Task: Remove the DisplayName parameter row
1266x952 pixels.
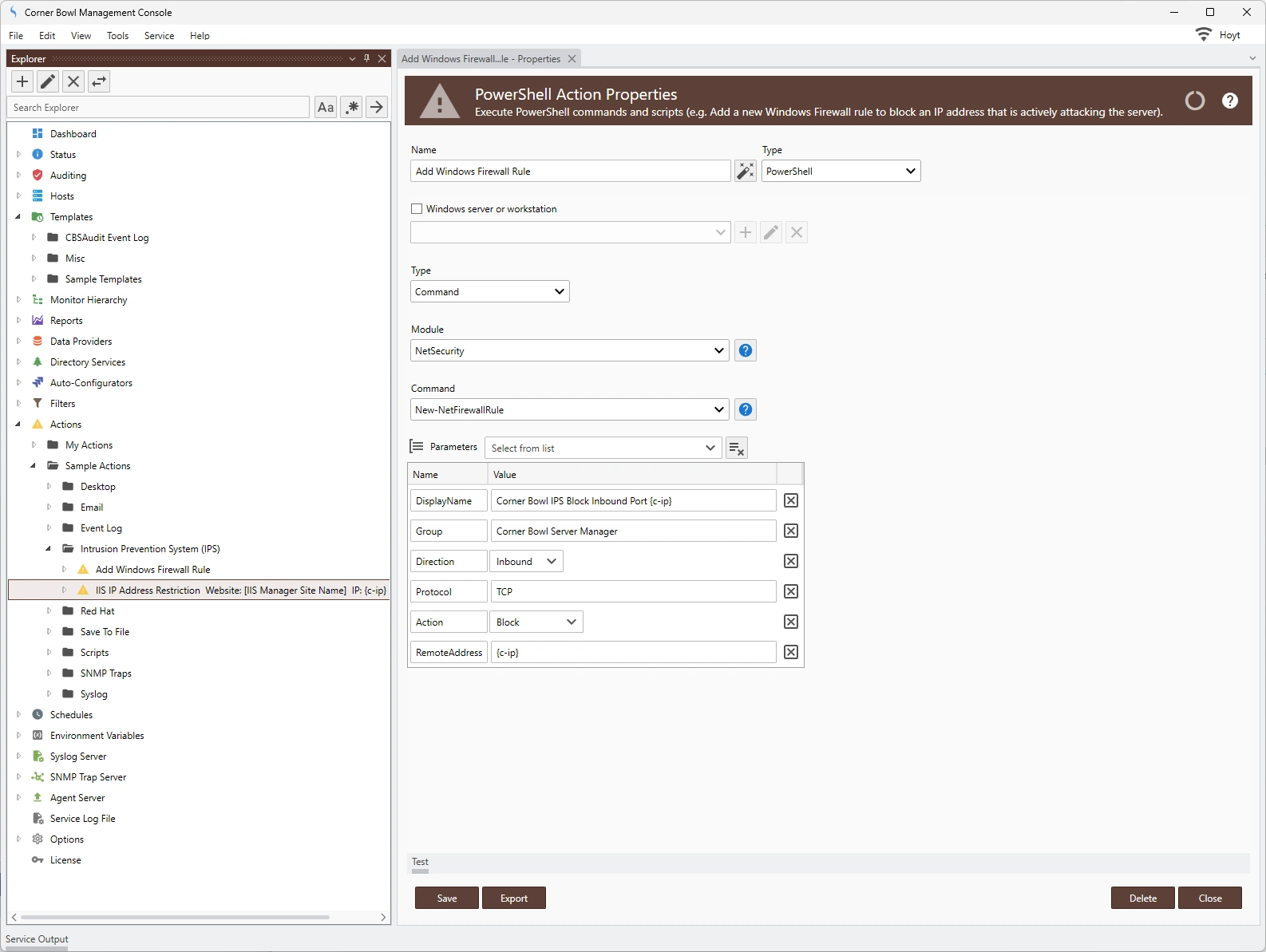Action: (790, 500)
